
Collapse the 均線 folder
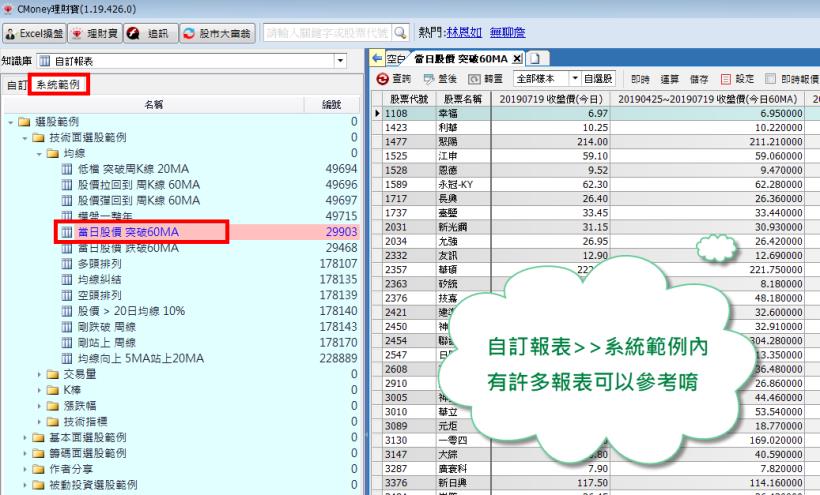40,153
